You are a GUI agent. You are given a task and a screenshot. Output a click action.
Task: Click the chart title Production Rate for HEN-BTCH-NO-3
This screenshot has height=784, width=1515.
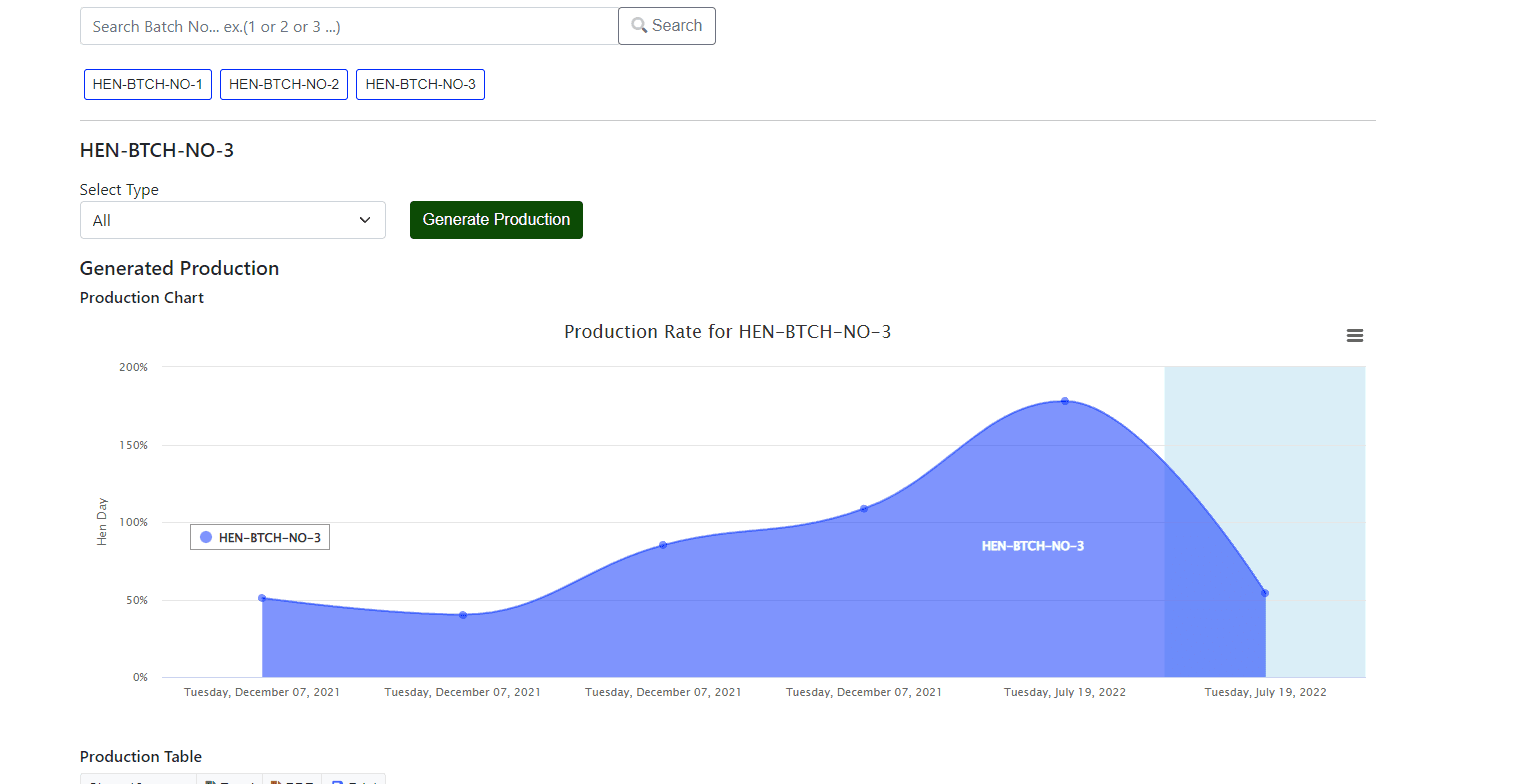727,332
